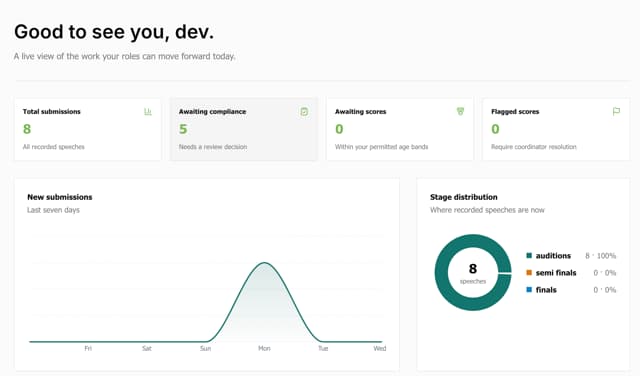Image resolution: width=640 pixels, height=376 pixels.
Task: Click the '0 · 0%' value beside finals
Action: tap(604, 290)
